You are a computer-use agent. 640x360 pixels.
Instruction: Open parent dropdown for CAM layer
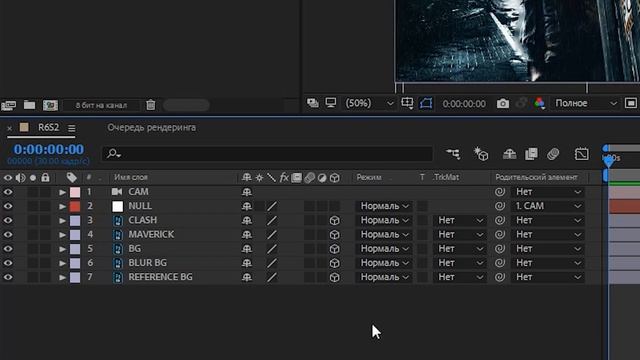click(x=548, y=192)
